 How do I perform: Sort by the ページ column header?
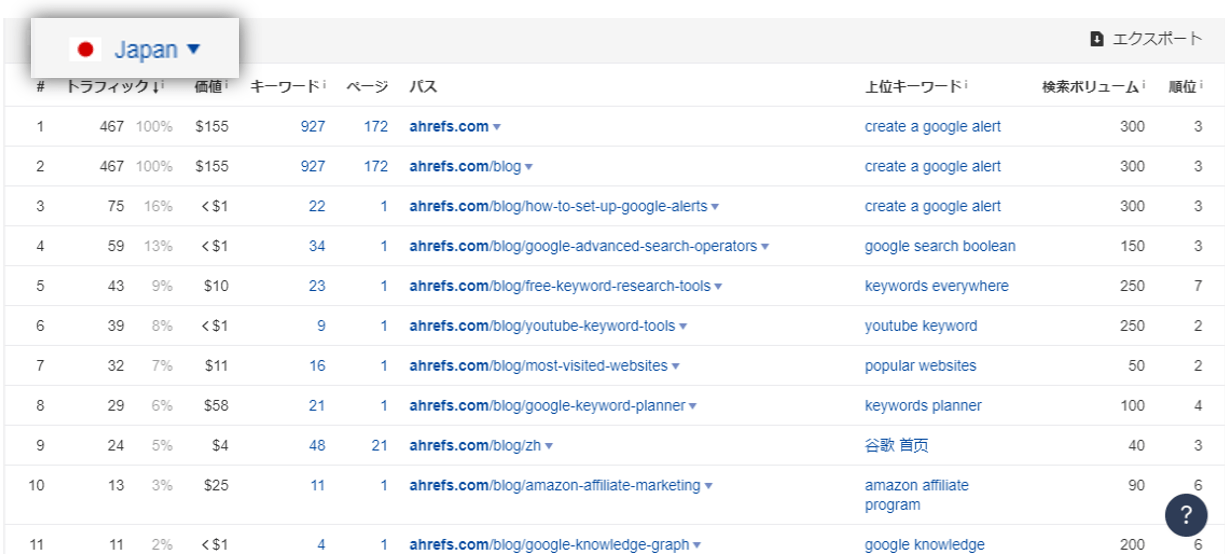tap(367, 87)
